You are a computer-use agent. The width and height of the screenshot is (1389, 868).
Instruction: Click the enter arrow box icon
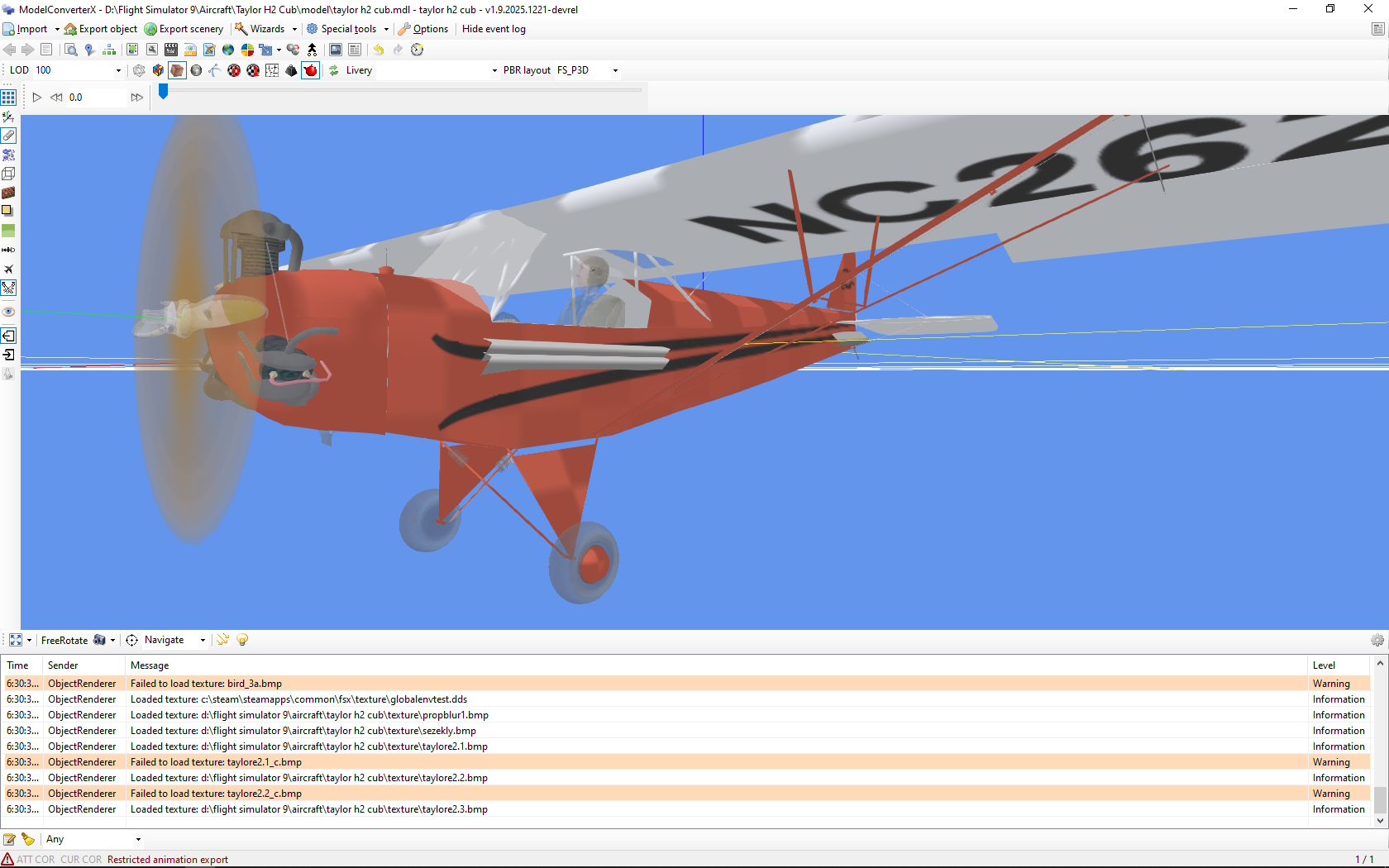click(8, 355)
